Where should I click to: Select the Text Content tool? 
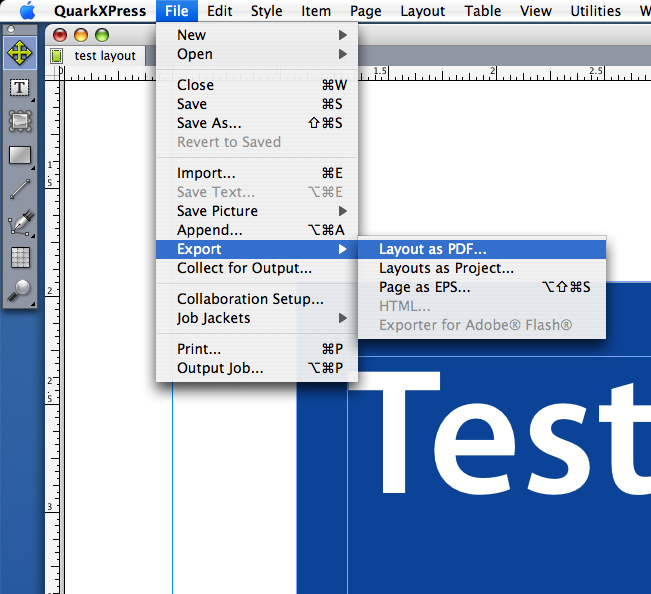pyautogui.click(x=20, y=88)
